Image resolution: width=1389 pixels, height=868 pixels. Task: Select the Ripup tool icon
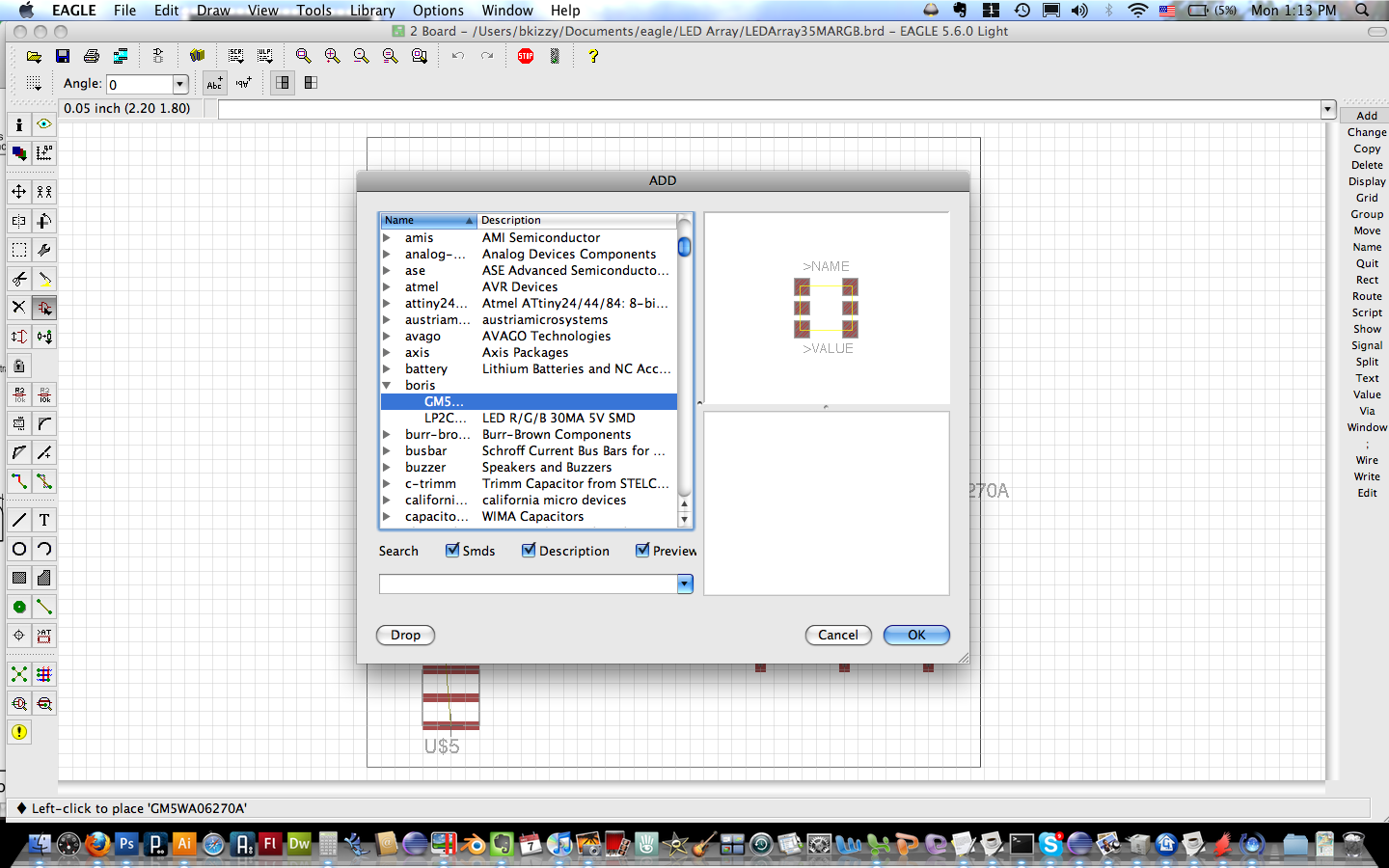(x=44, y=481)
